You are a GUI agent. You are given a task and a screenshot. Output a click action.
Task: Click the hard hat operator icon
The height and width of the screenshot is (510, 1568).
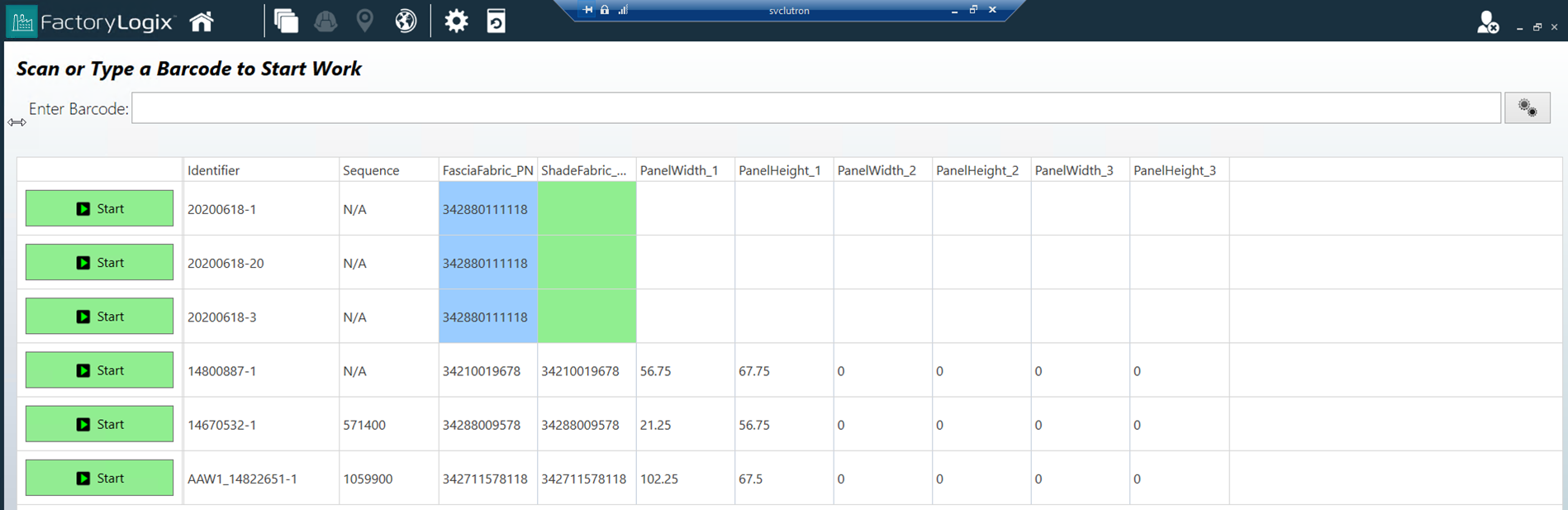[x=325, y=21]
